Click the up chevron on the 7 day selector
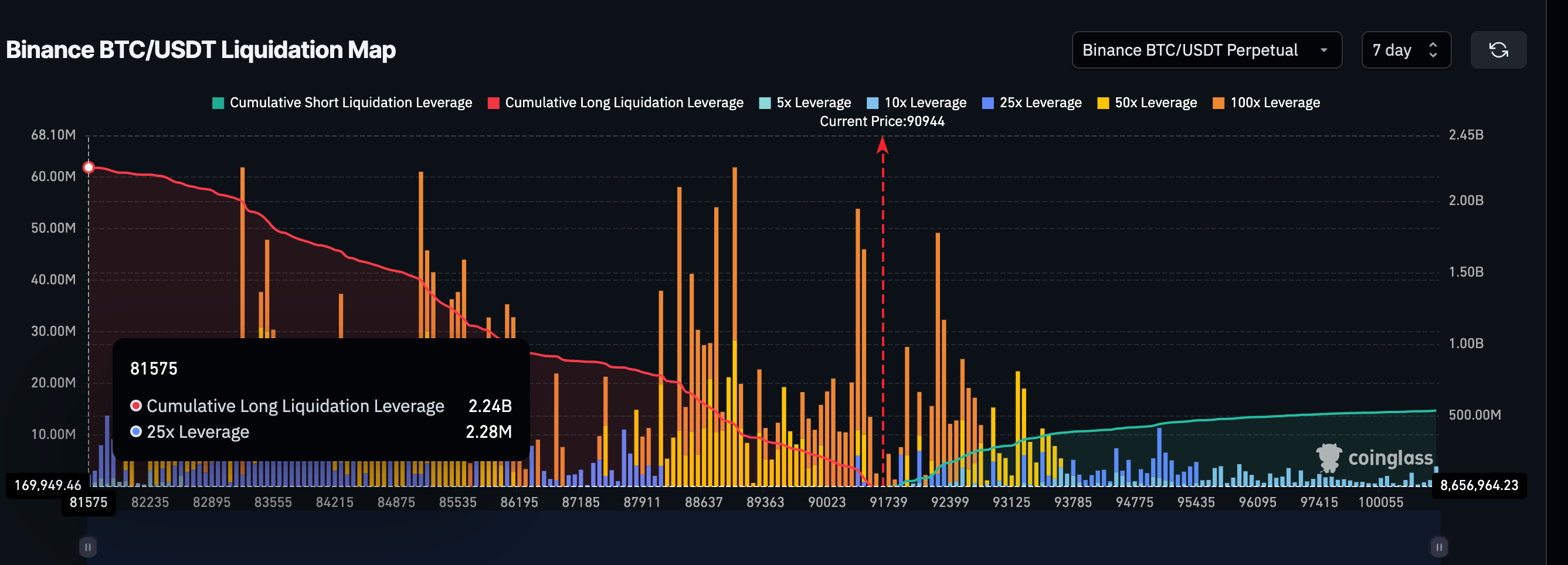 coord(1434,44)
